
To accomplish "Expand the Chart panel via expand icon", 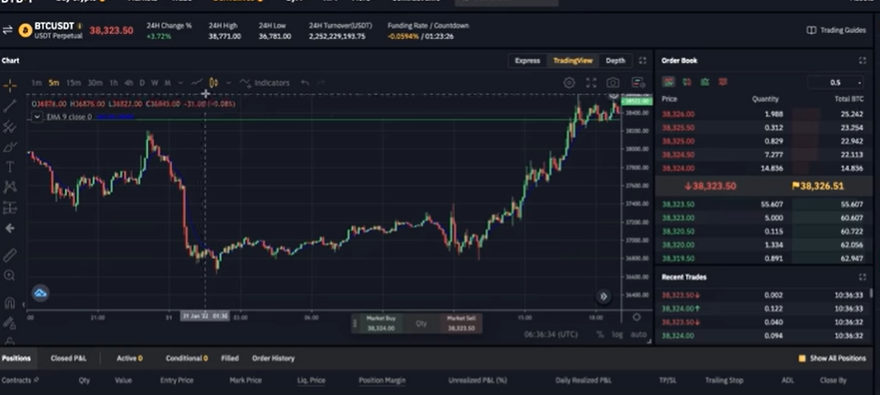I will (x=643, y=61).
